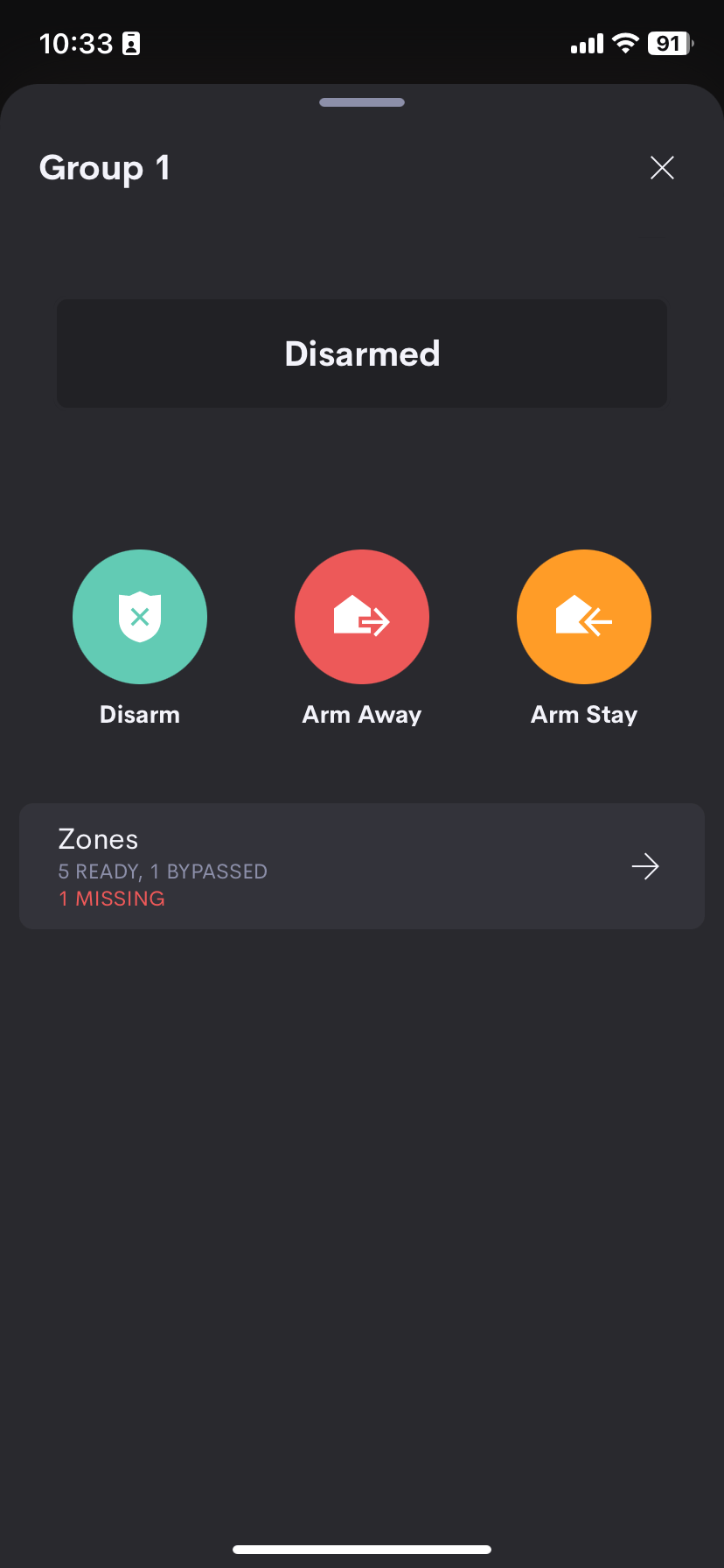Tap the red 1 MISSING warning text
Screen dimensions: 724x1568
point(112,899)
